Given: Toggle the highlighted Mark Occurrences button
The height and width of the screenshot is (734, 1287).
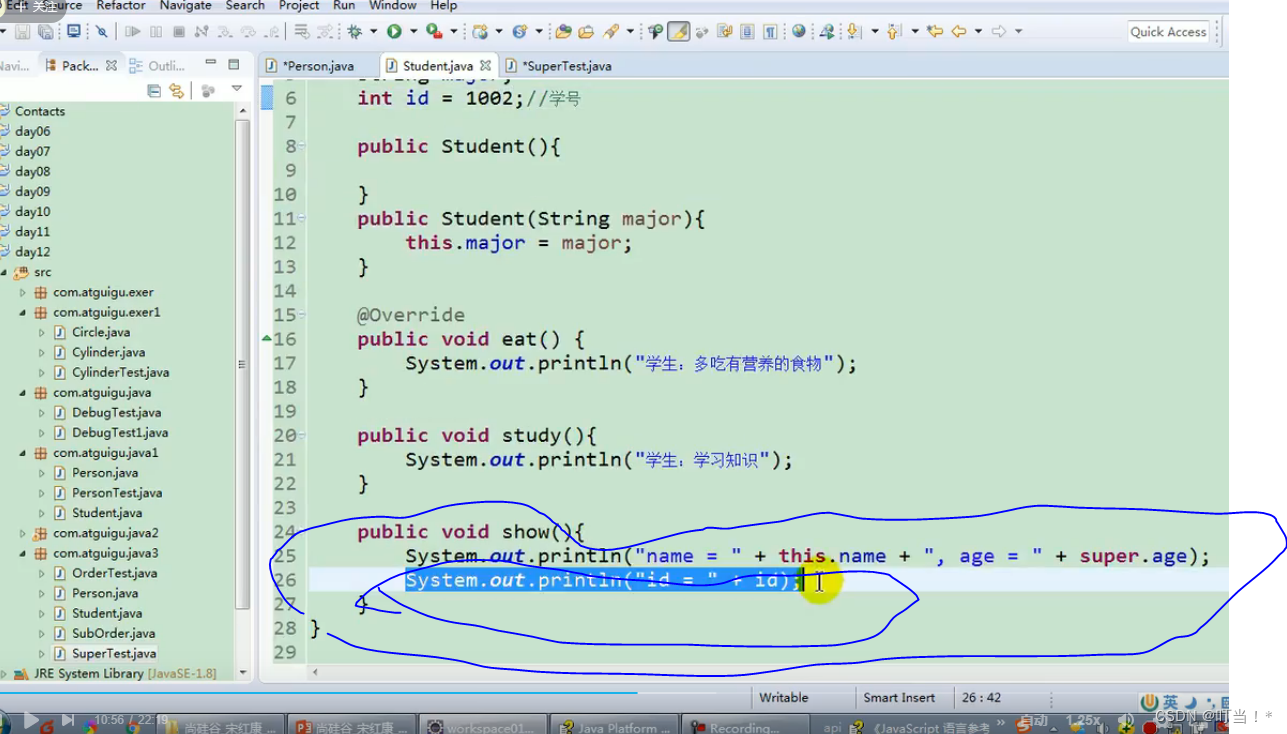Looking at the screenshot, I should (679, 32).
